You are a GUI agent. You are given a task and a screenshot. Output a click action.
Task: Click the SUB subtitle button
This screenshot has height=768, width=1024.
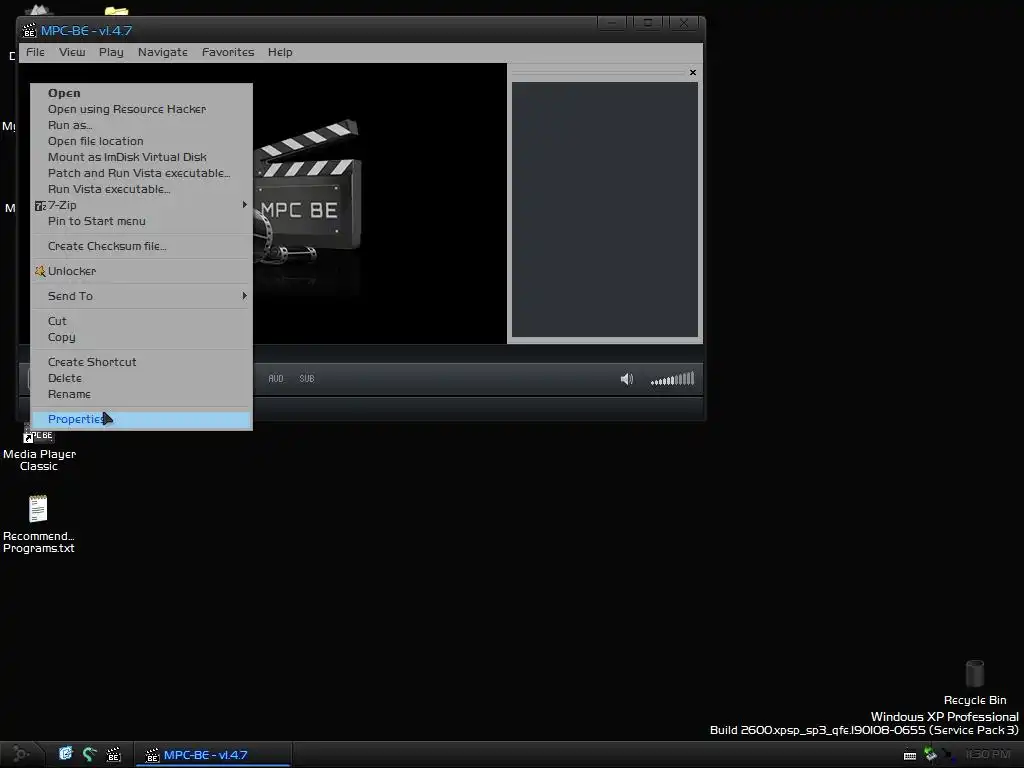point(306,379)
